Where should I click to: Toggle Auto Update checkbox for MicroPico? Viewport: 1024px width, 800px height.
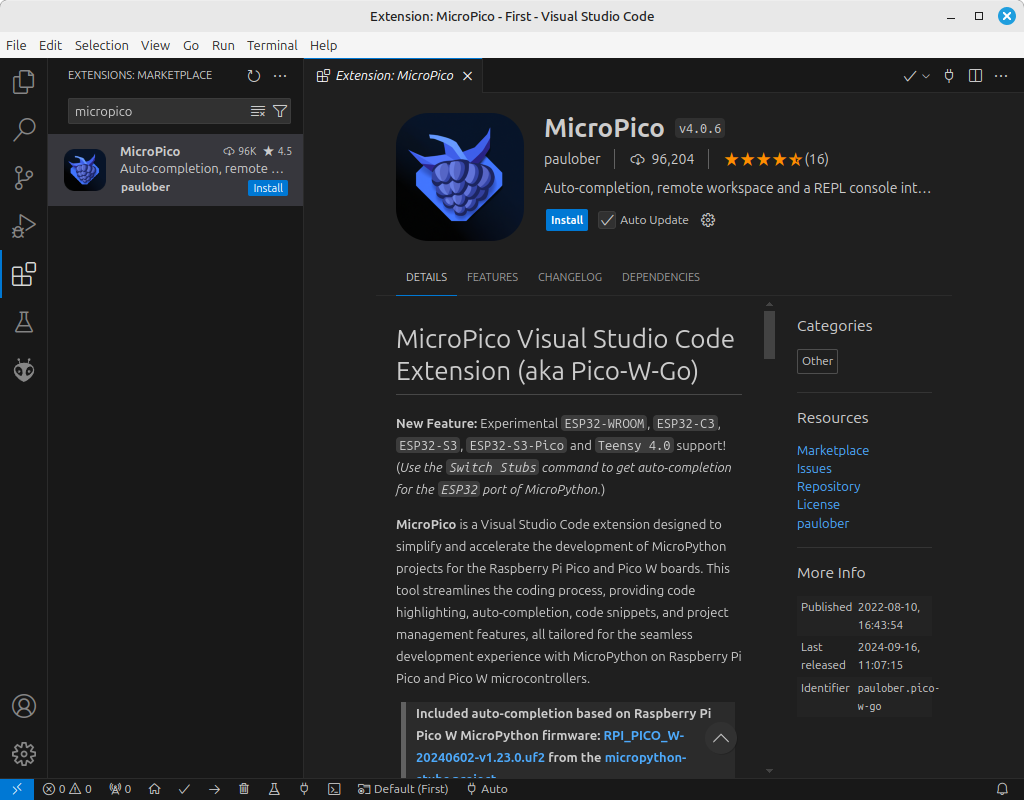pyautogui.click(x=607, y=220)
